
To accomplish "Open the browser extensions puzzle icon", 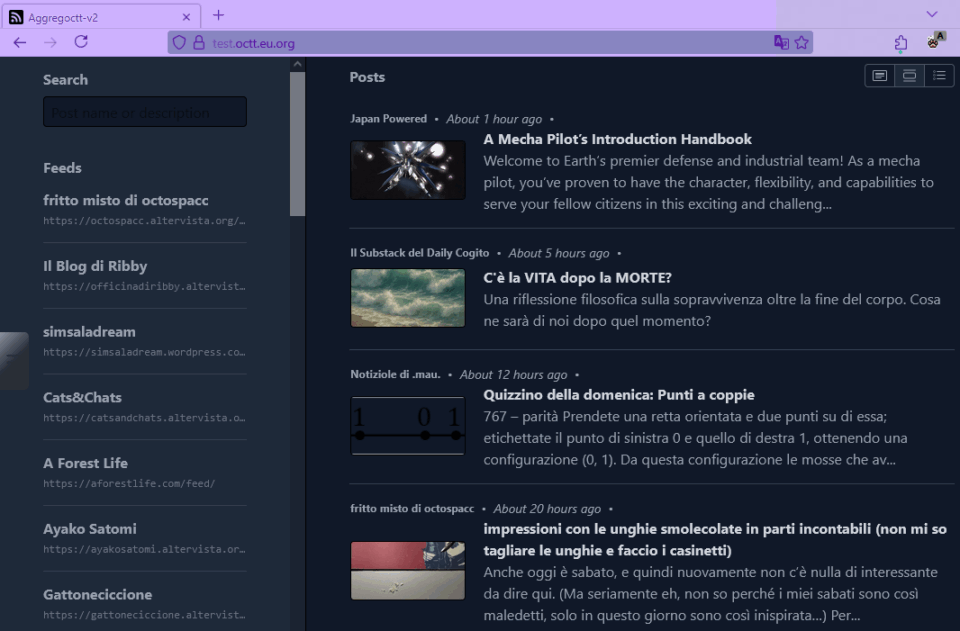I will [901, 43].
